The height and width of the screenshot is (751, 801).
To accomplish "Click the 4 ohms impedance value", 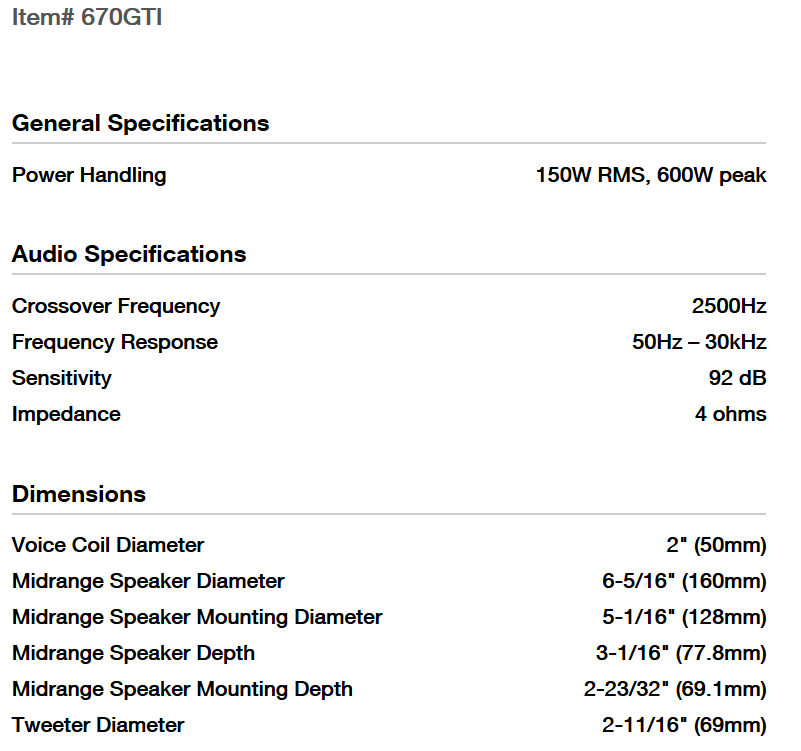I will click(x=731, y=414).
